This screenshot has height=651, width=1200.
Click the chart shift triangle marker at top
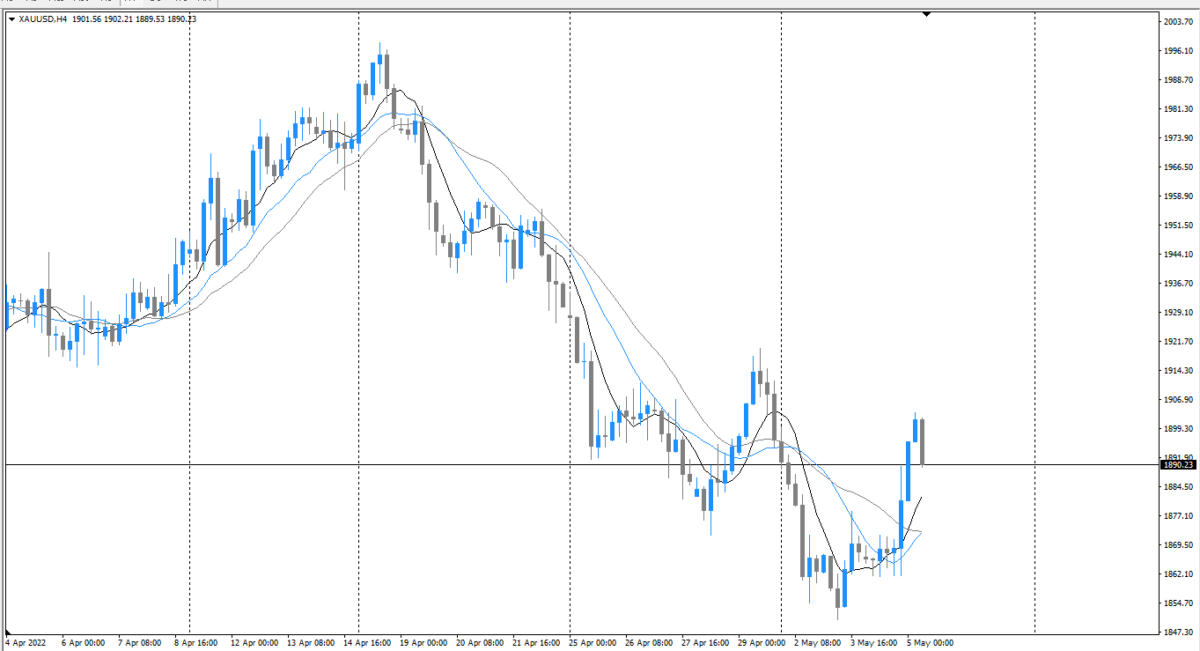(x=926, y=14)
